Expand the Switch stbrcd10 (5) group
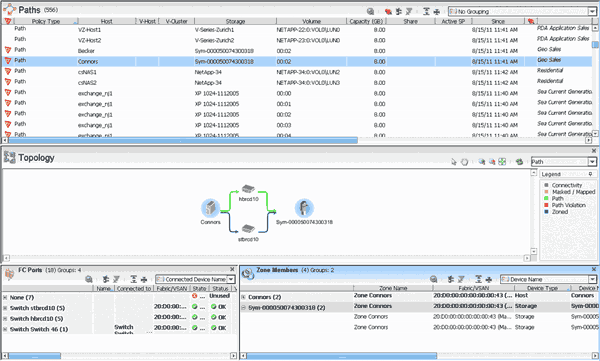Viewport: 600px width, 361px height. 5,308
